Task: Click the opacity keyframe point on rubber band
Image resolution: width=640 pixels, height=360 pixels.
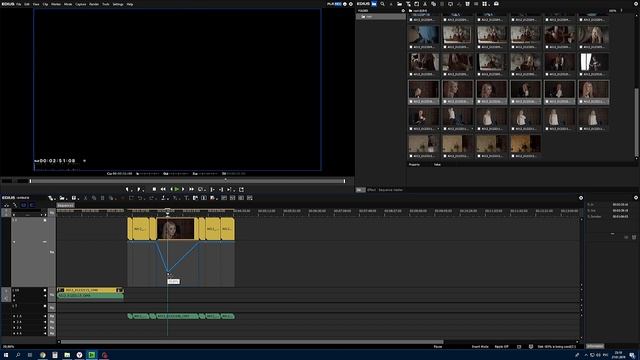Action: pos(168,270)
